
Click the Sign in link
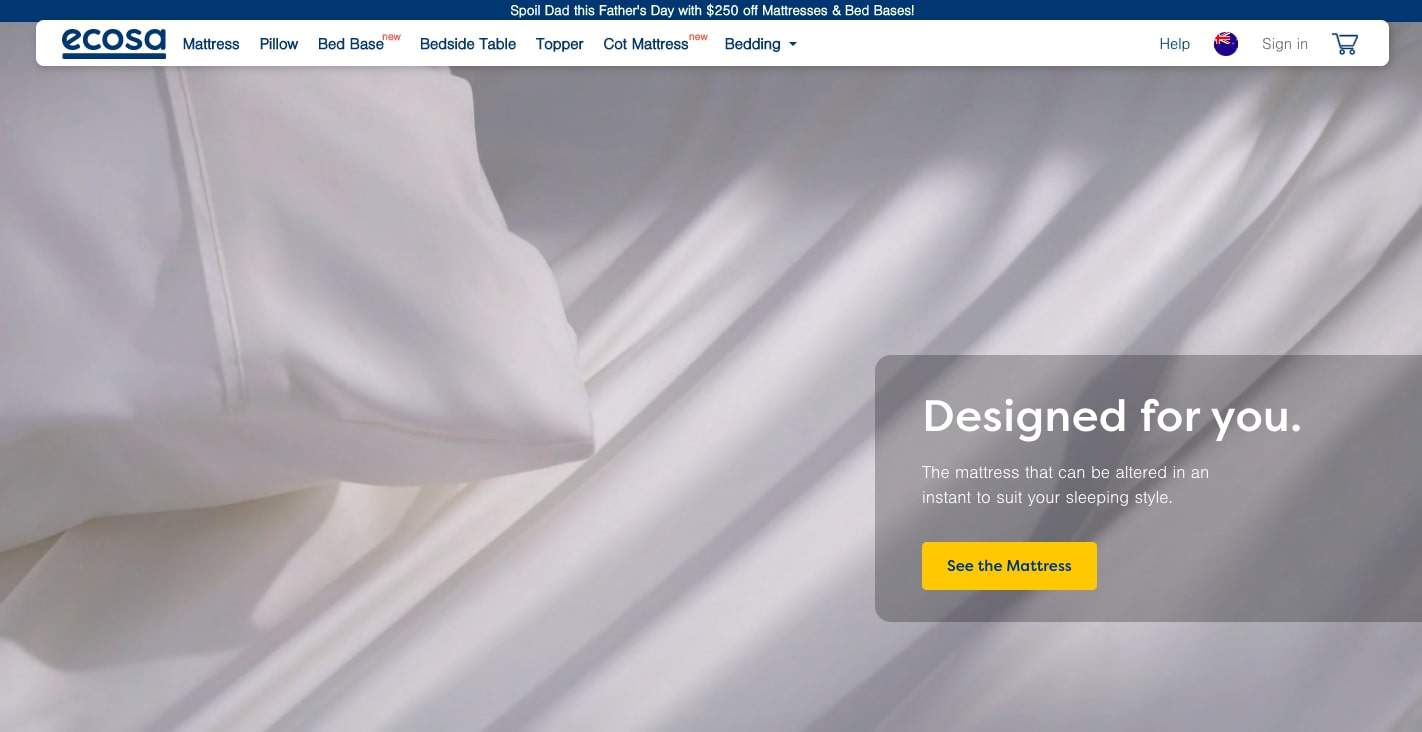pyautogui.click(x=1285, y=44)
